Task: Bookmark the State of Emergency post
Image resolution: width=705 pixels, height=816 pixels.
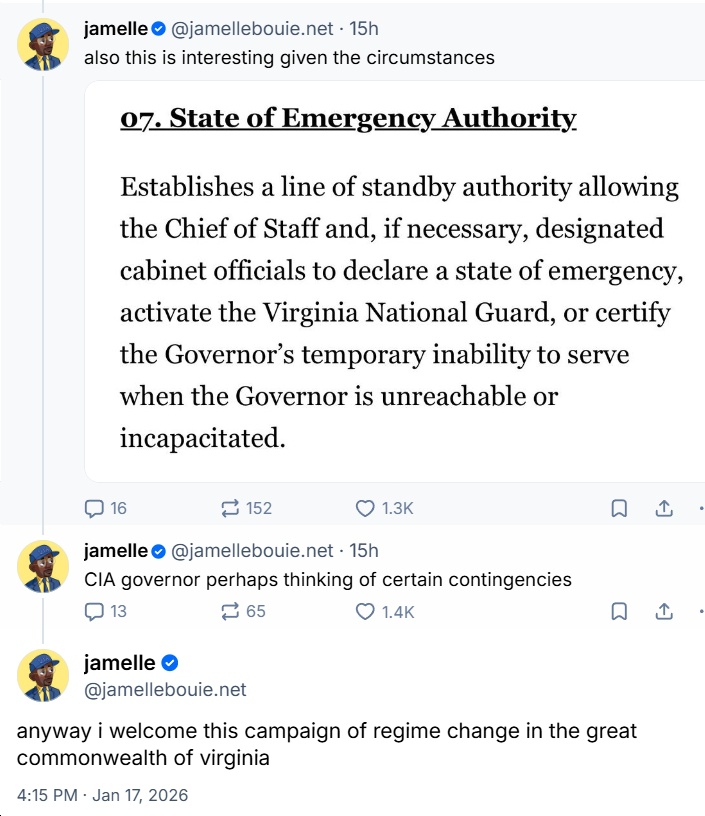Action: click(619, 508)
